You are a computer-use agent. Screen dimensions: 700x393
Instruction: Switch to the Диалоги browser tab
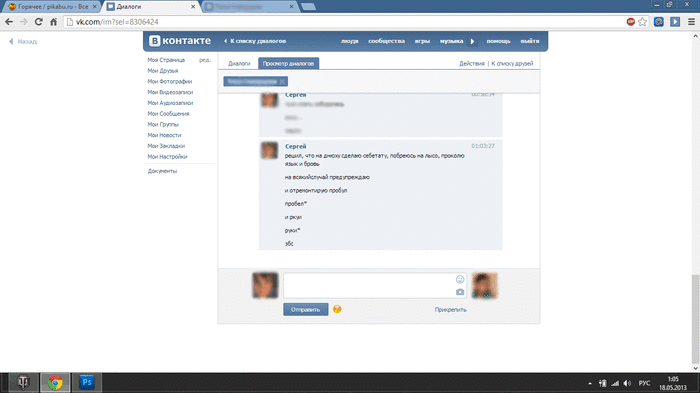coord(150,7)
